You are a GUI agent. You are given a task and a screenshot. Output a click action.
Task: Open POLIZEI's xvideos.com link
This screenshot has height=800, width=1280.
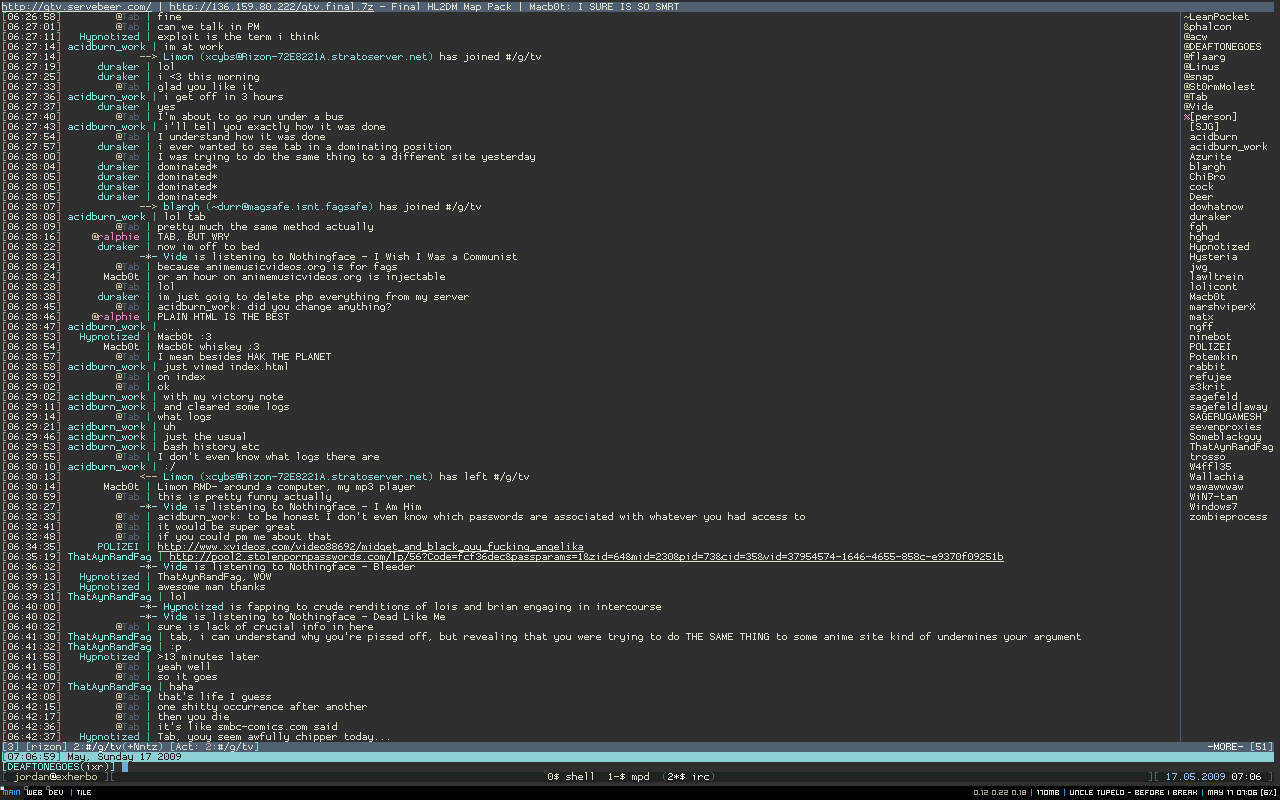tap(370, 546)
